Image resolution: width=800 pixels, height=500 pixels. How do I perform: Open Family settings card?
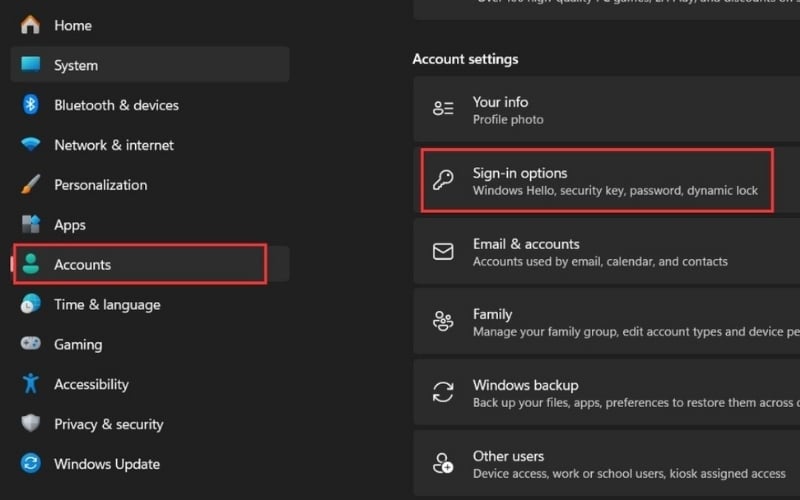point(607,321)
